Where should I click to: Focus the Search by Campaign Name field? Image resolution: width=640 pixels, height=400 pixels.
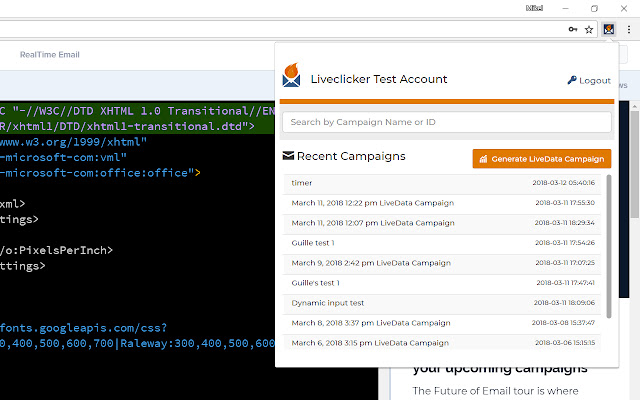(446, 122)
